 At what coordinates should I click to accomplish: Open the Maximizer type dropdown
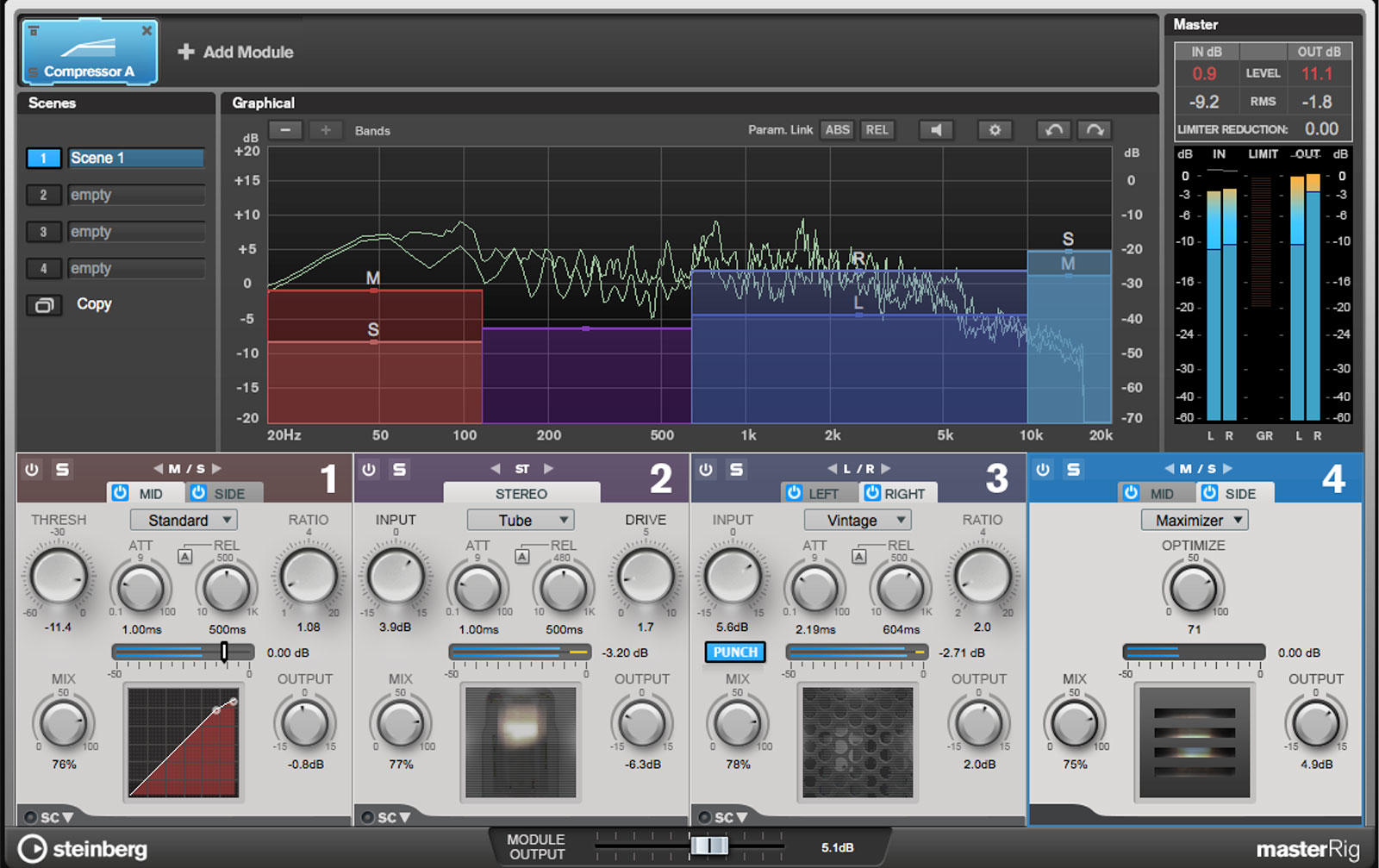pos(1195,520)
